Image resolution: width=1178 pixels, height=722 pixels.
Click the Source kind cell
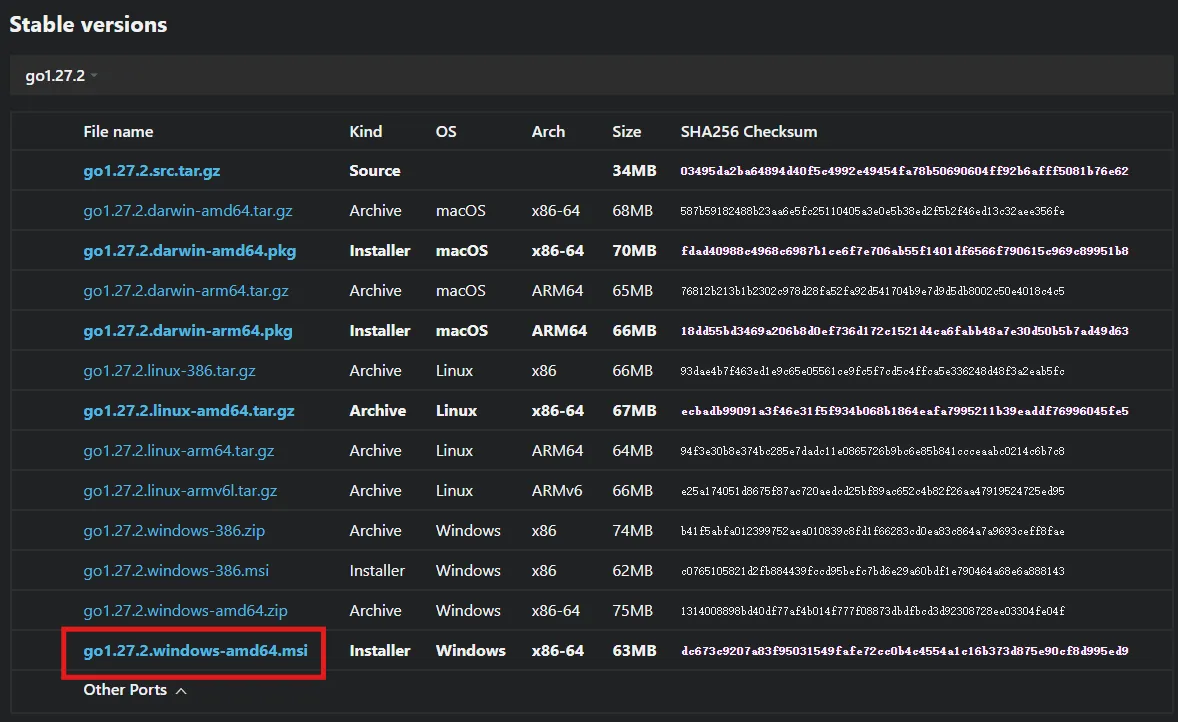(375, 171)
